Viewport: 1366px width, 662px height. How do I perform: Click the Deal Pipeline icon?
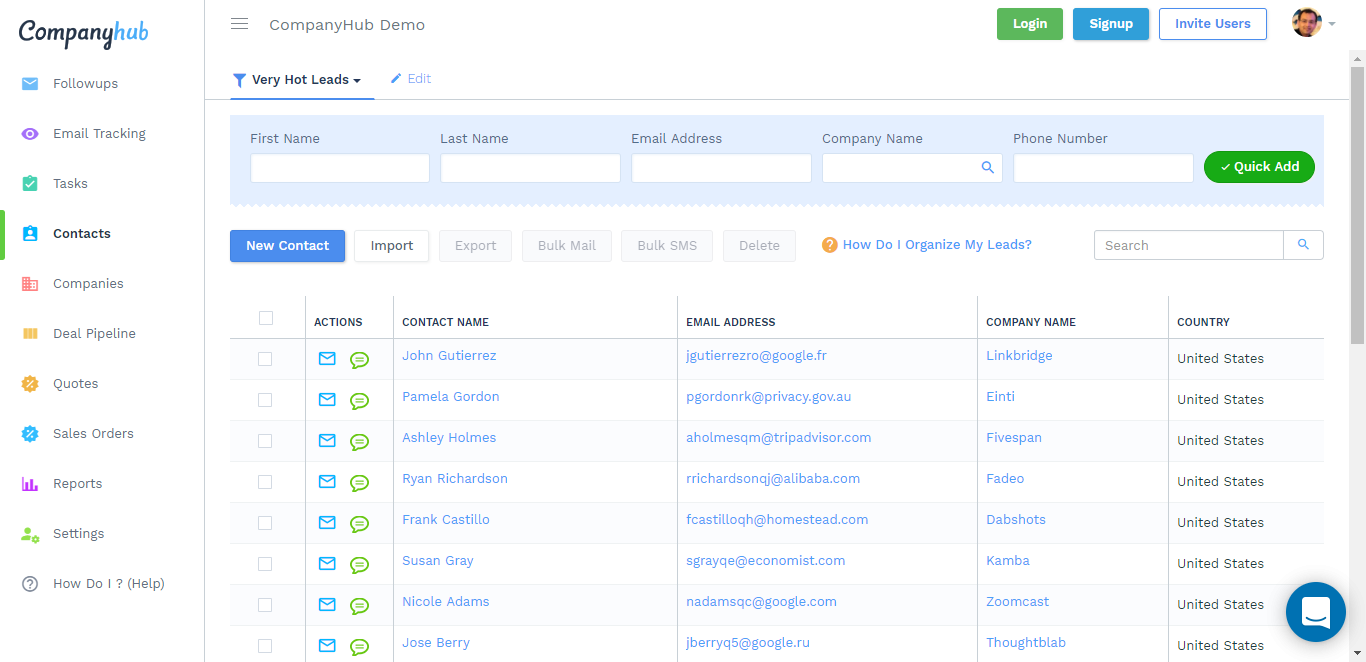(30, 334)
